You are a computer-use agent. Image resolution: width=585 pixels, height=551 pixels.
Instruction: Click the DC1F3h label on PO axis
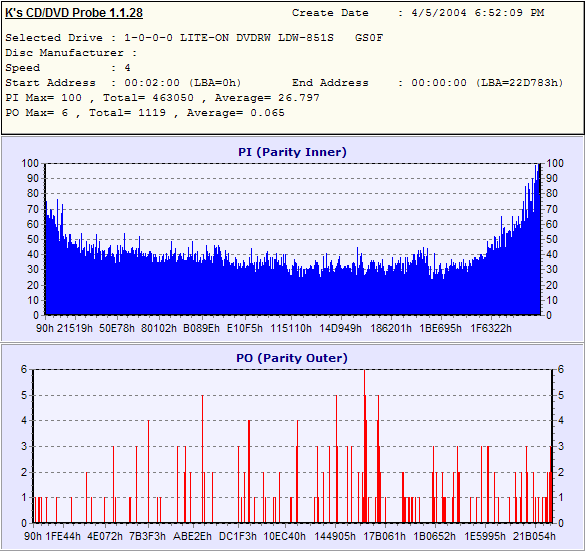click(x=238, y=536)
